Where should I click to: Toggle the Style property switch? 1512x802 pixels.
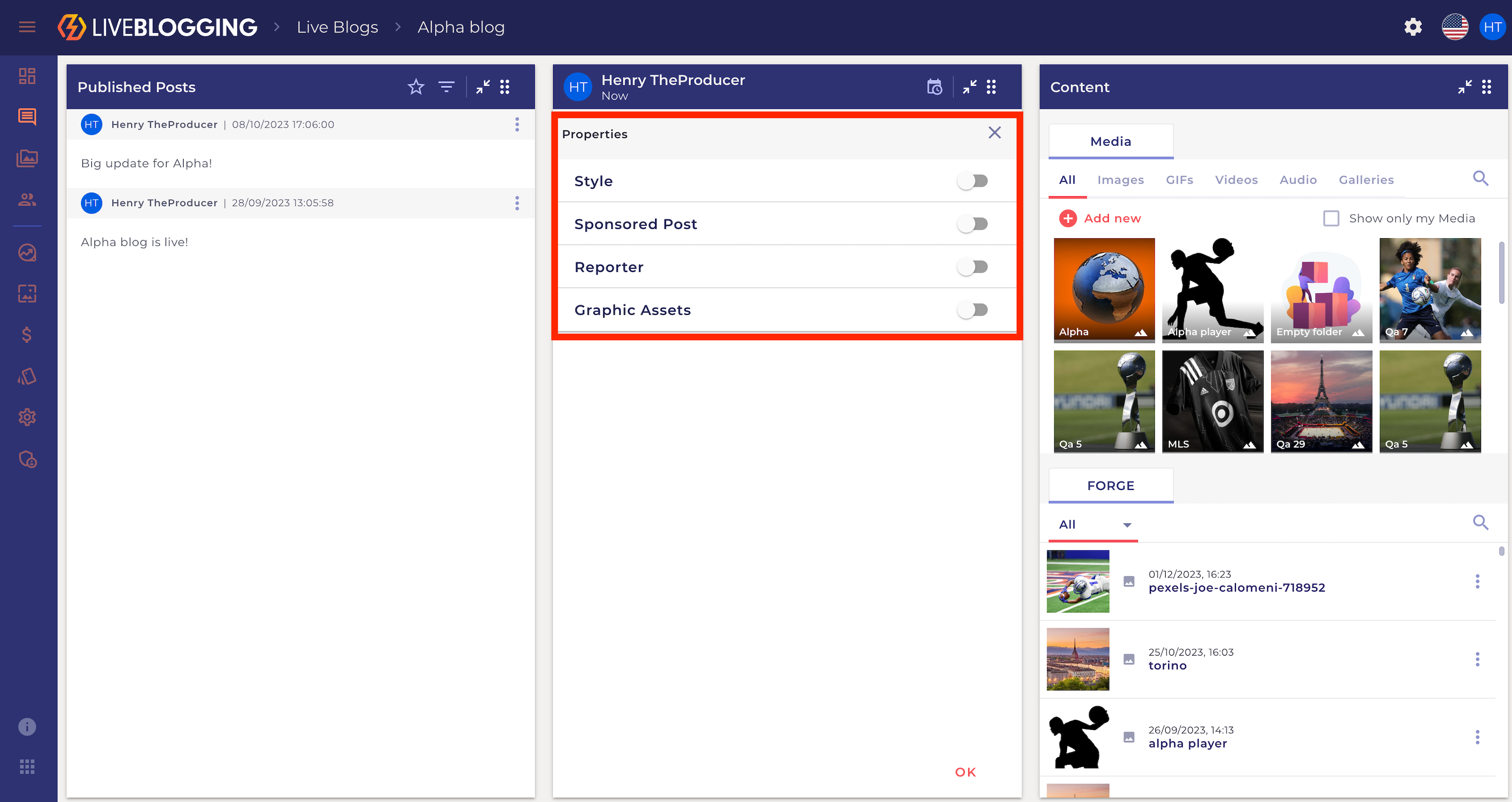(972, 181)
